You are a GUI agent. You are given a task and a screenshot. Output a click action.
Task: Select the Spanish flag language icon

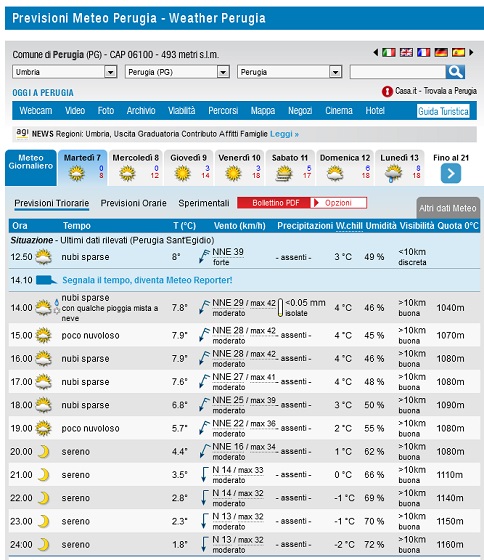[458, 52]
